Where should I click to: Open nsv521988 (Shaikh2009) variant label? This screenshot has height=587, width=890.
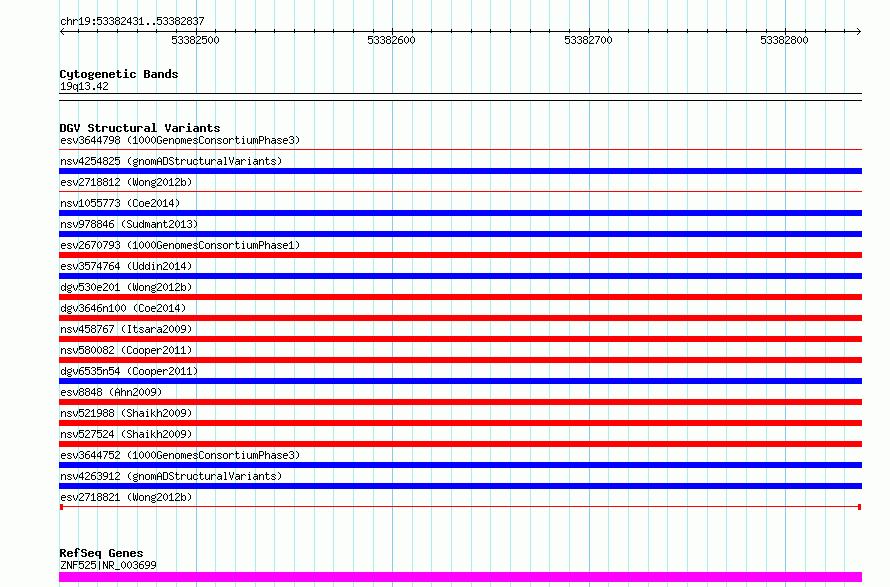pyautogui.click(x=126, y=413)
